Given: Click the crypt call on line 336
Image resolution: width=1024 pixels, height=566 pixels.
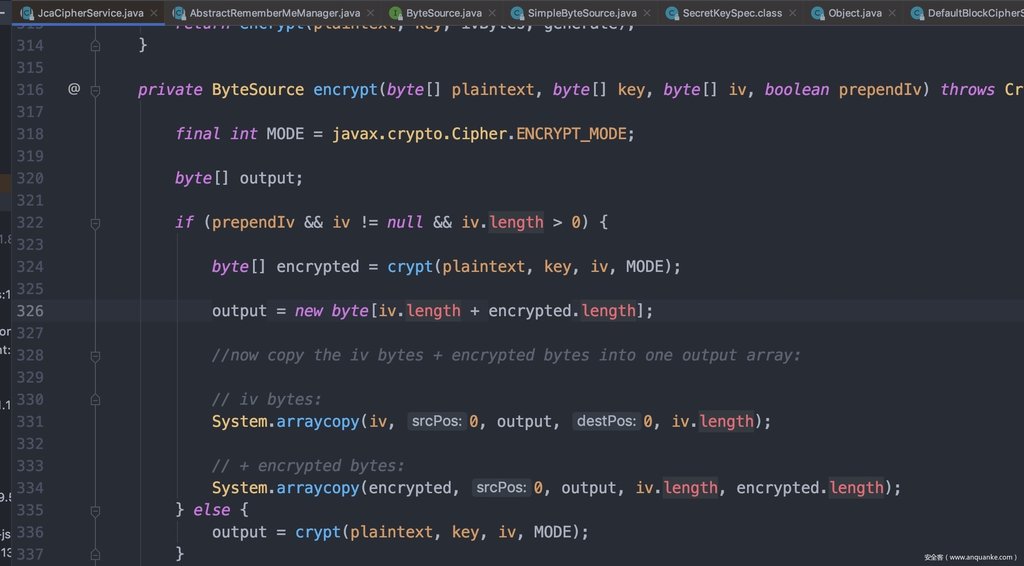Looking at the screenshot, I should click(x=318, y=532).
